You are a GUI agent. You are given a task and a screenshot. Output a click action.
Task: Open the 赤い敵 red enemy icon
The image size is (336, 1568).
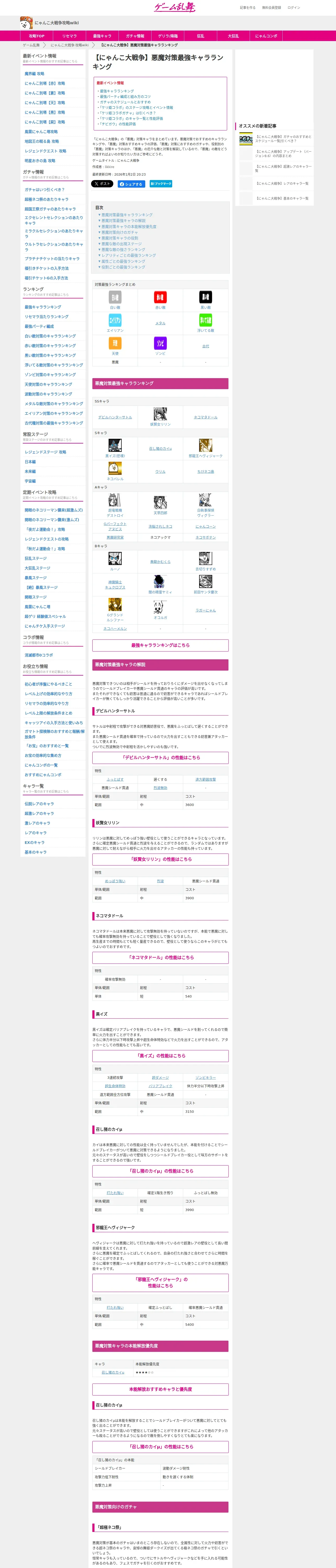click(160, 297)
